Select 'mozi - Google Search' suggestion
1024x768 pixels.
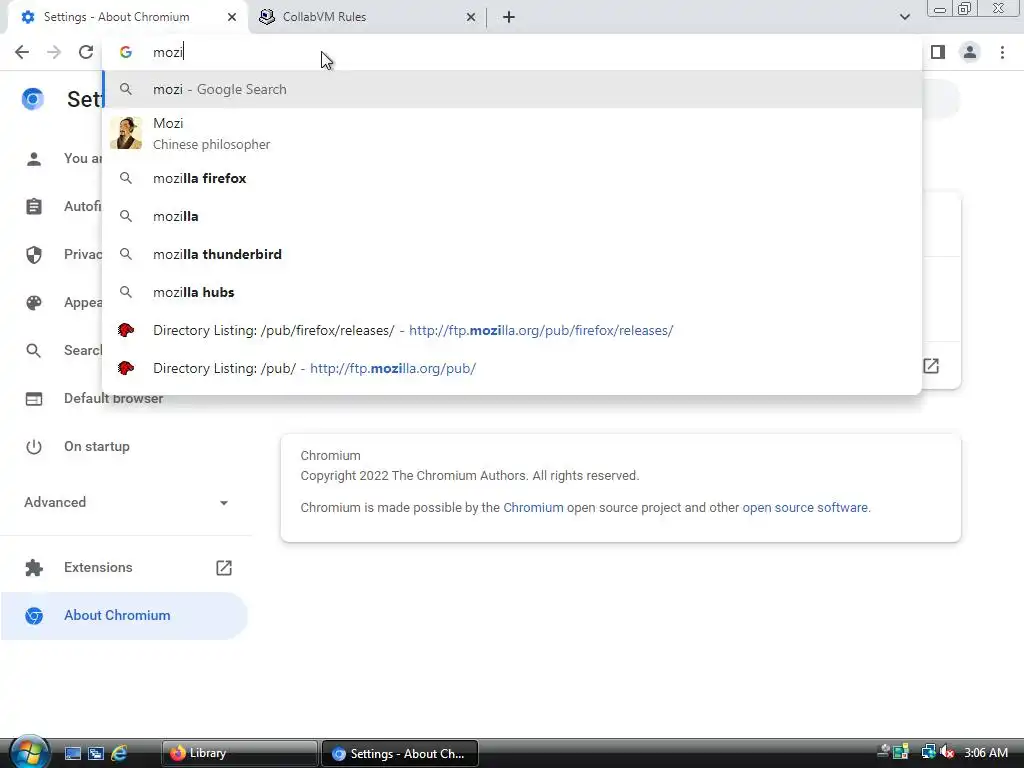[x=512, y=89]
